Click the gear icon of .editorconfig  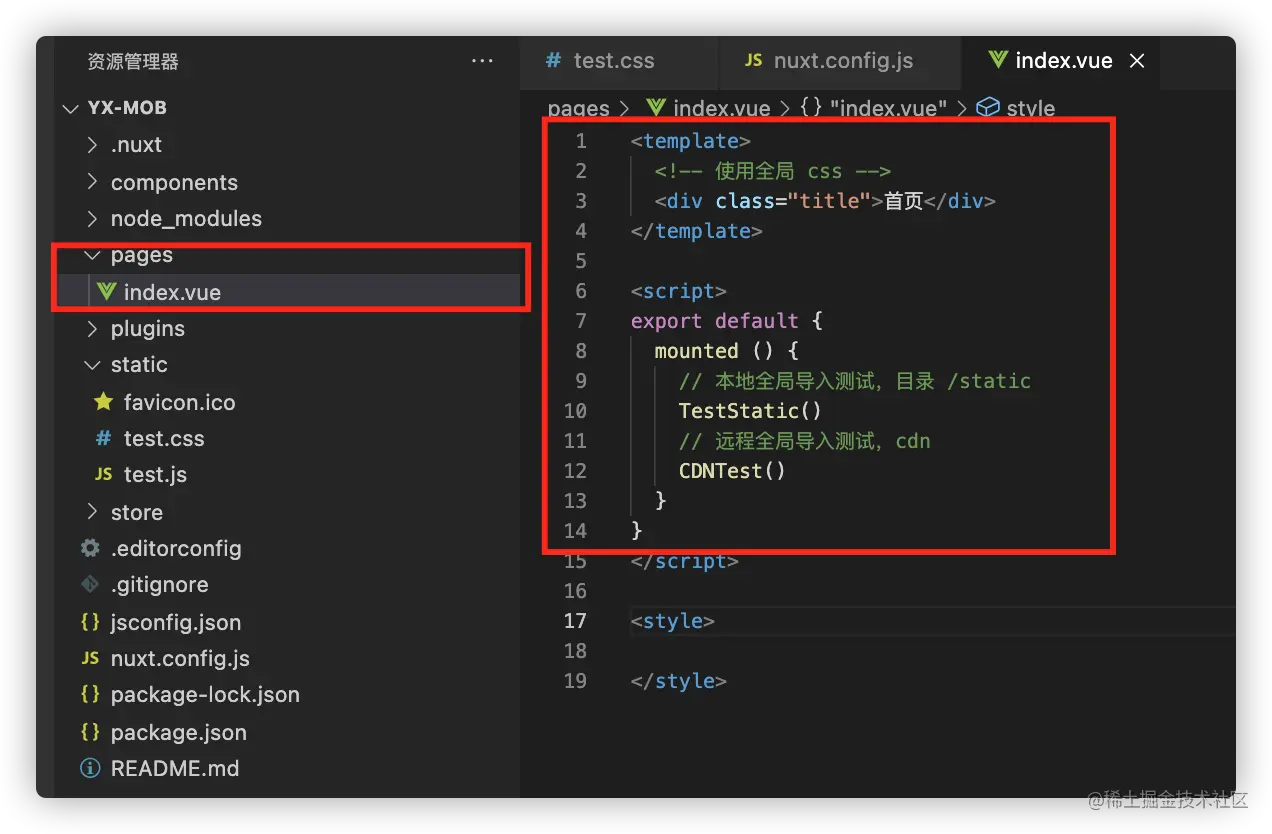click(90, 549)
